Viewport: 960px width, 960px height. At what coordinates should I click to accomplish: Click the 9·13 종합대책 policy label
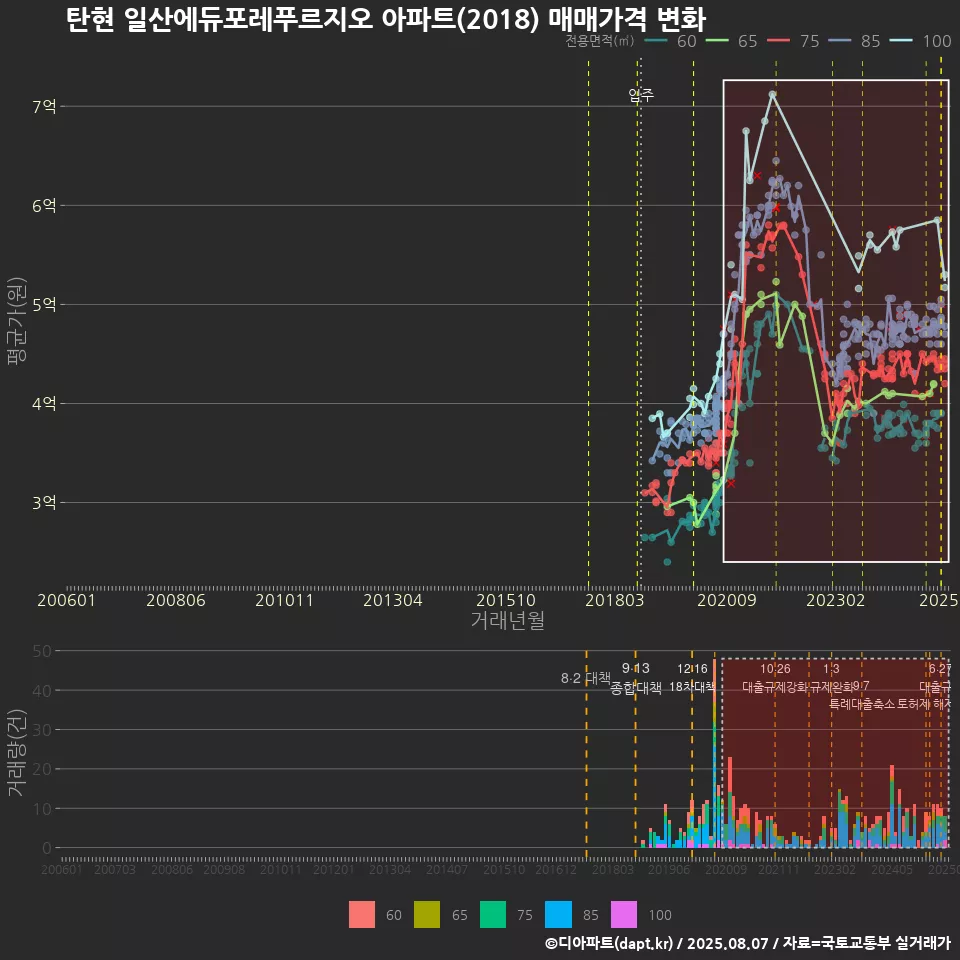click(x=636, y=678)
